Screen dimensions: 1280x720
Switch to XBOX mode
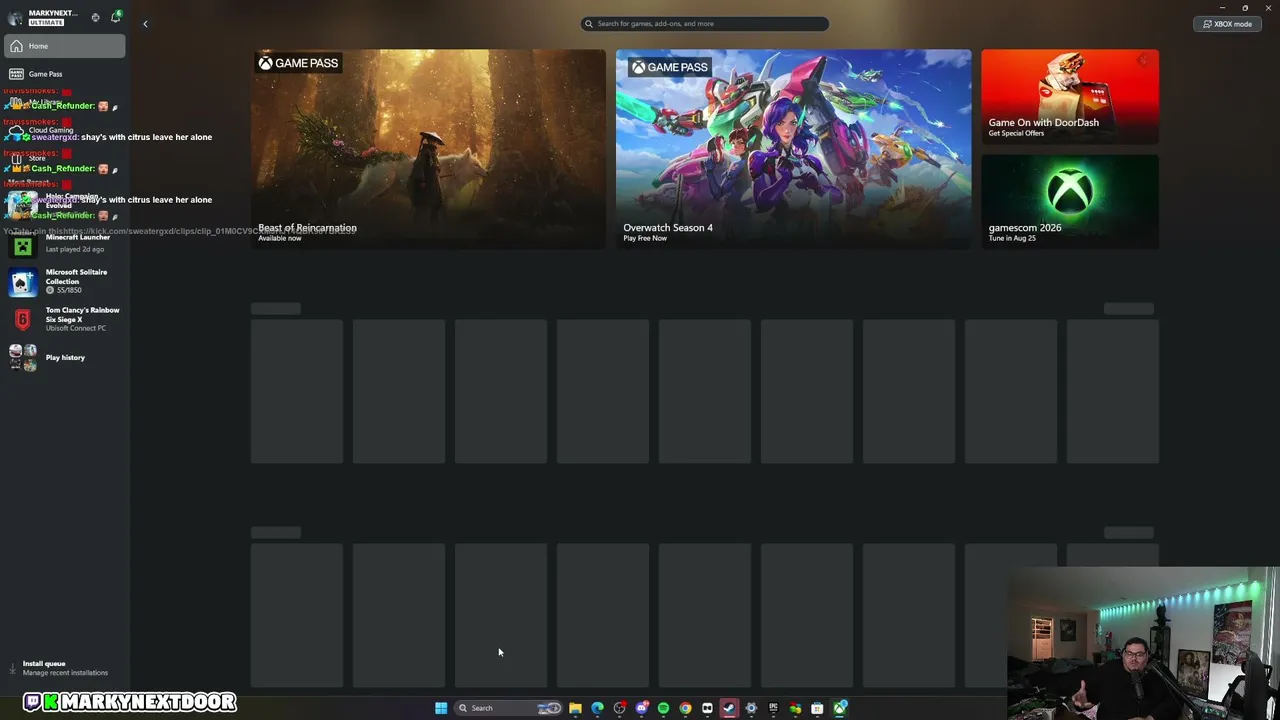pos(1227,24)
